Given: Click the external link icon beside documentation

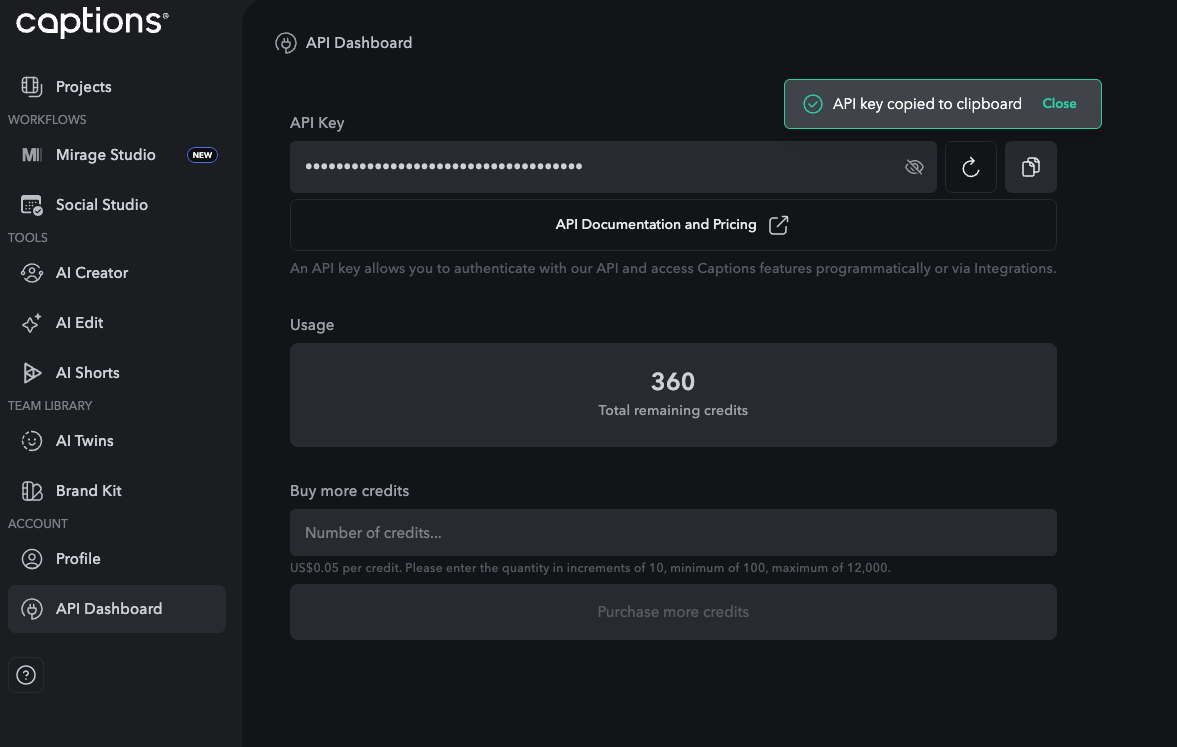Looking at the screenshot, I should point(778,224).
